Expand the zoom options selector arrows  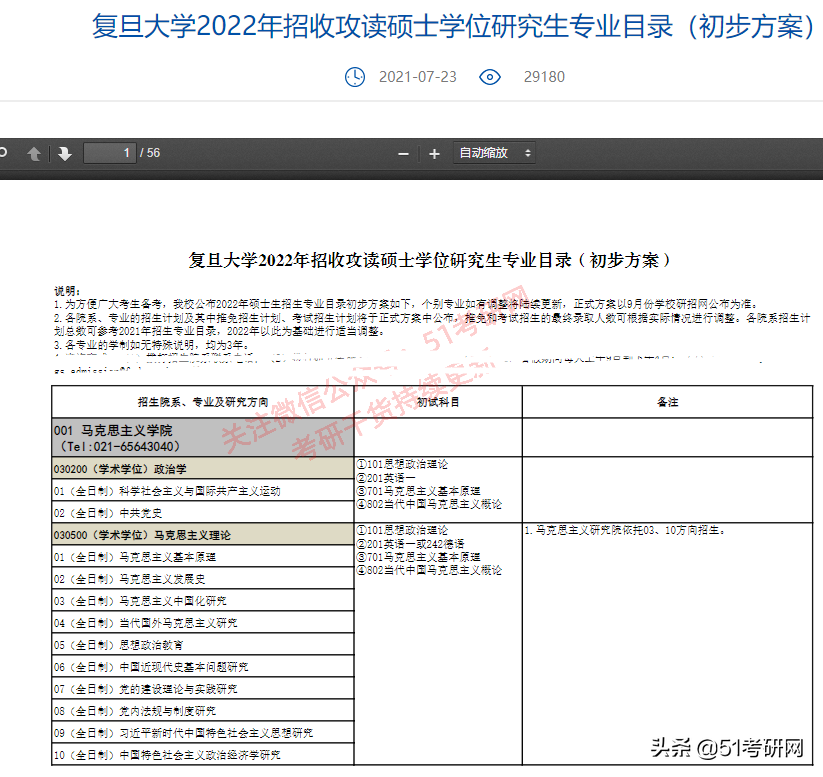[x=527, y=153]
